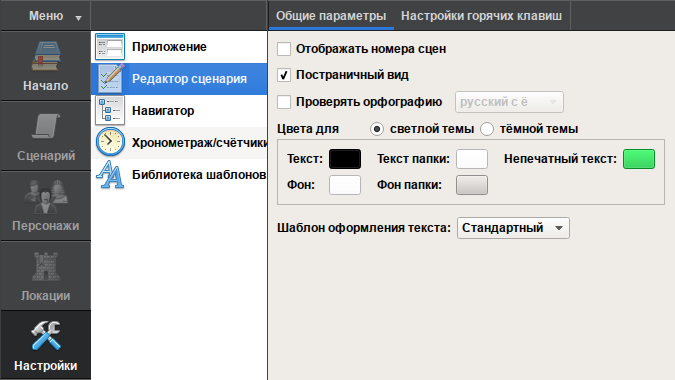
Task: Open the Стандартный template dropdown
Action: click(513, 228)
